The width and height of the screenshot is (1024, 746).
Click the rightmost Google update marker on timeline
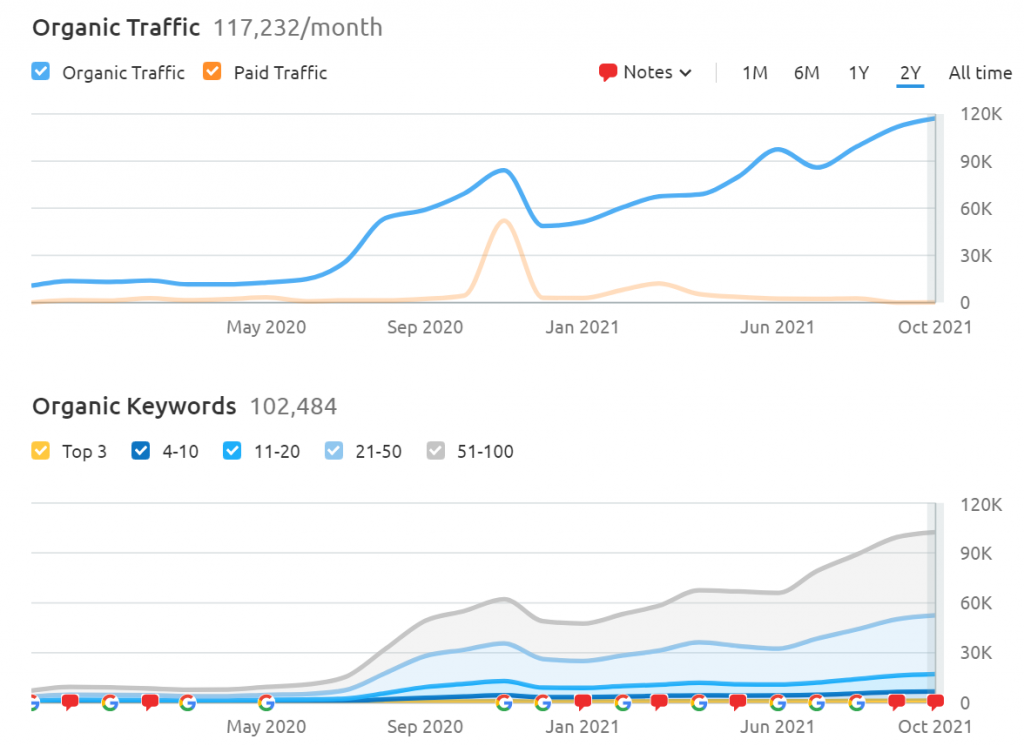tap(856, 703)
